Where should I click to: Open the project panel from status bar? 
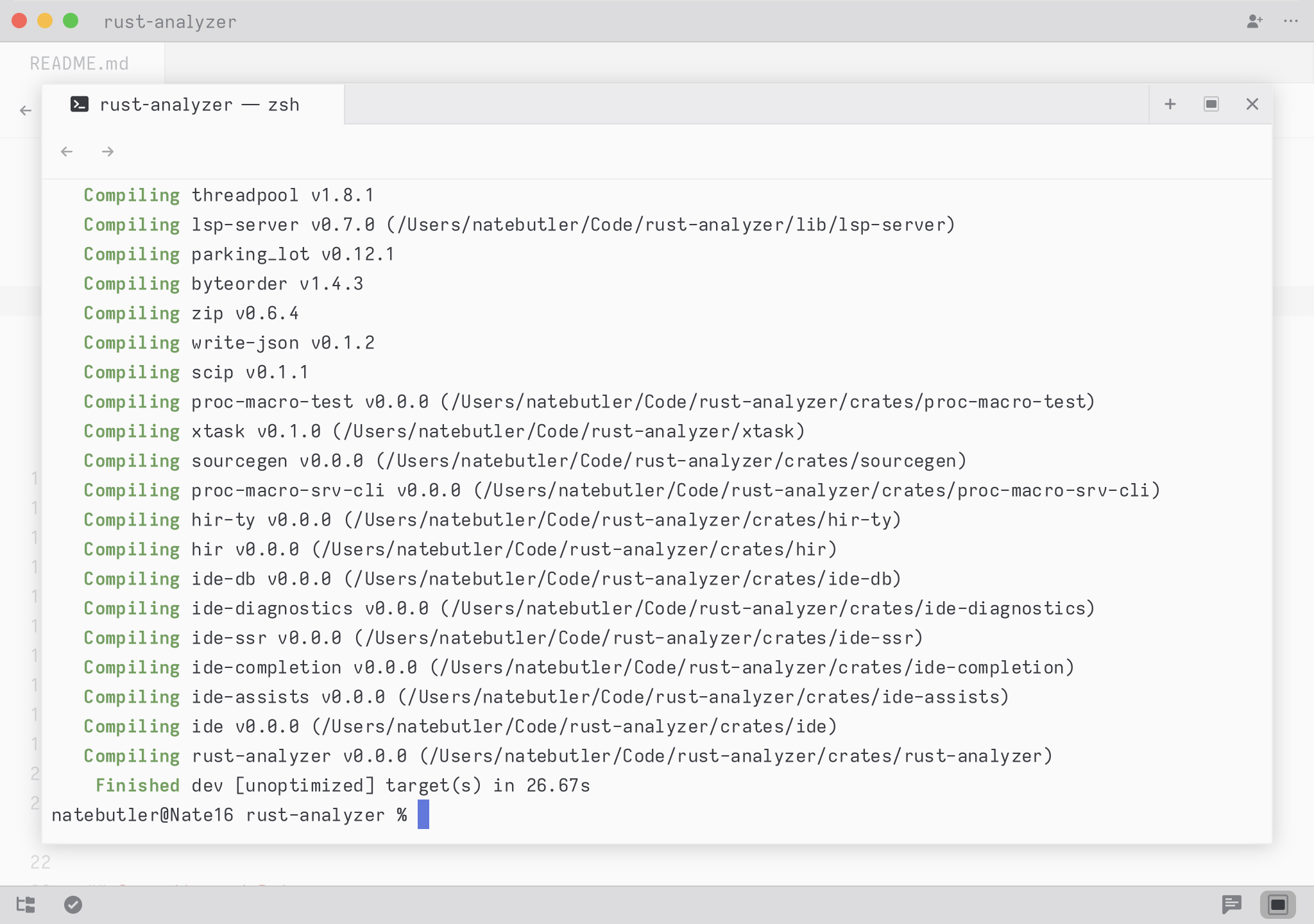click(x=26, y=905)
